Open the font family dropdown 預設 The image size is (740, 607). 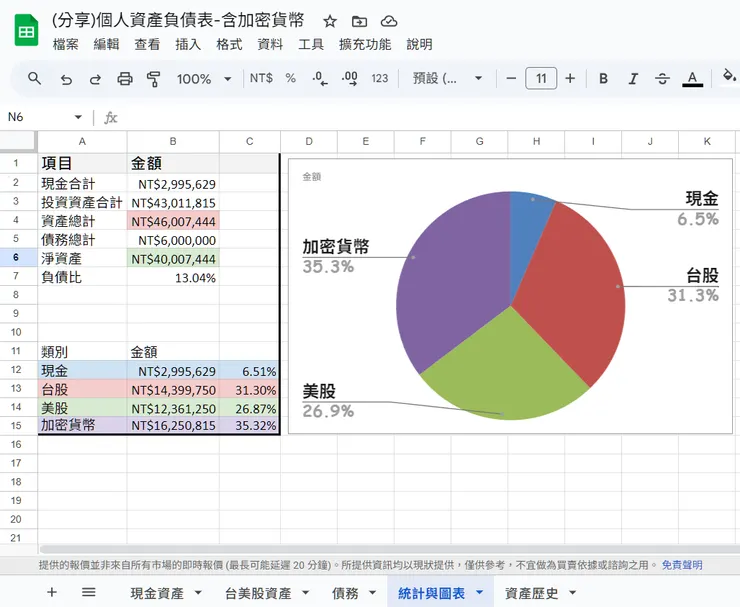[x=447, y=78]
